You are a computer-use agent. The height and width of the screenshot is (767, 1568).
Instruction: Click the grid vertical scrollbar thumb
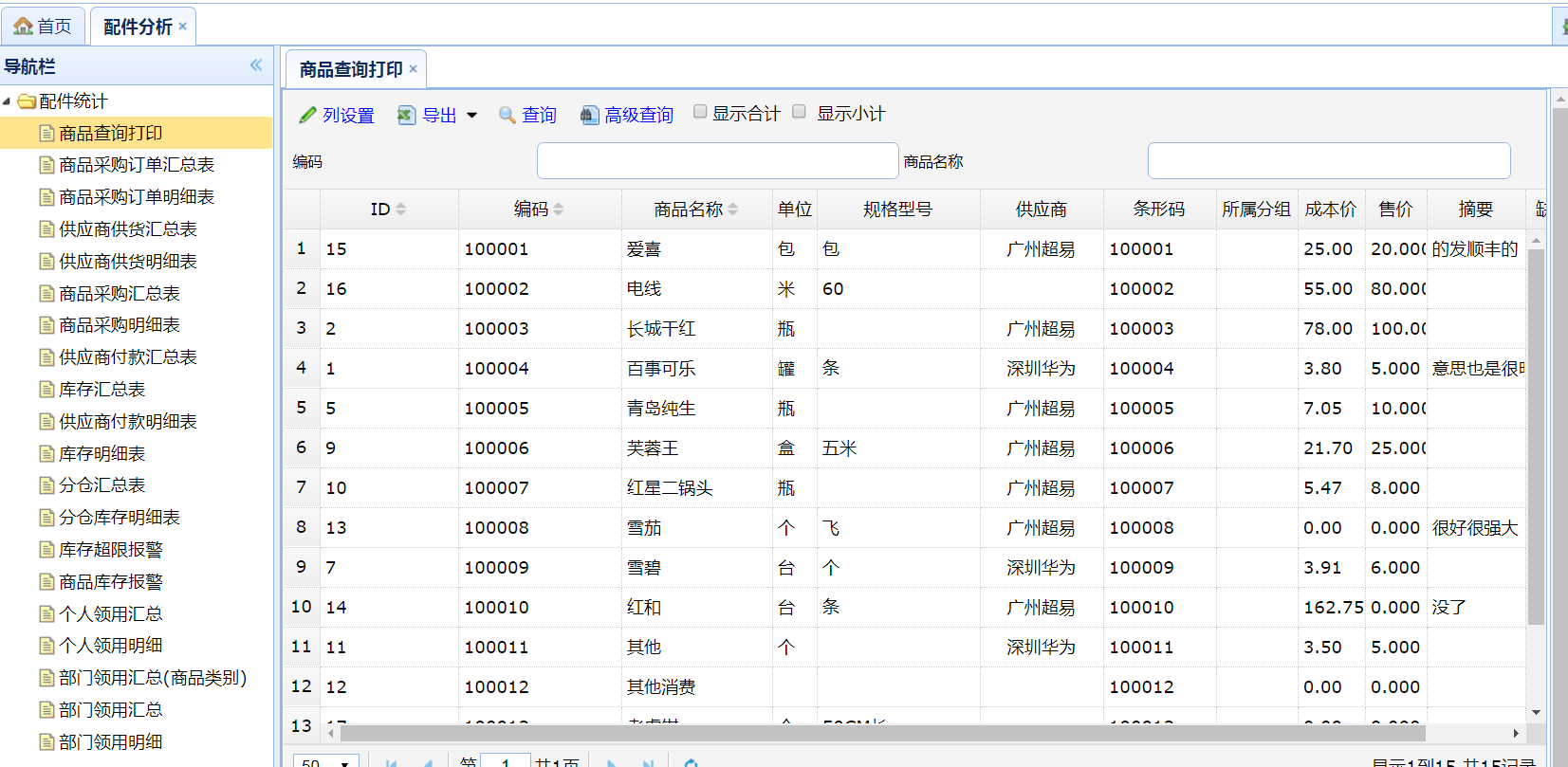tap(1536, 436)
